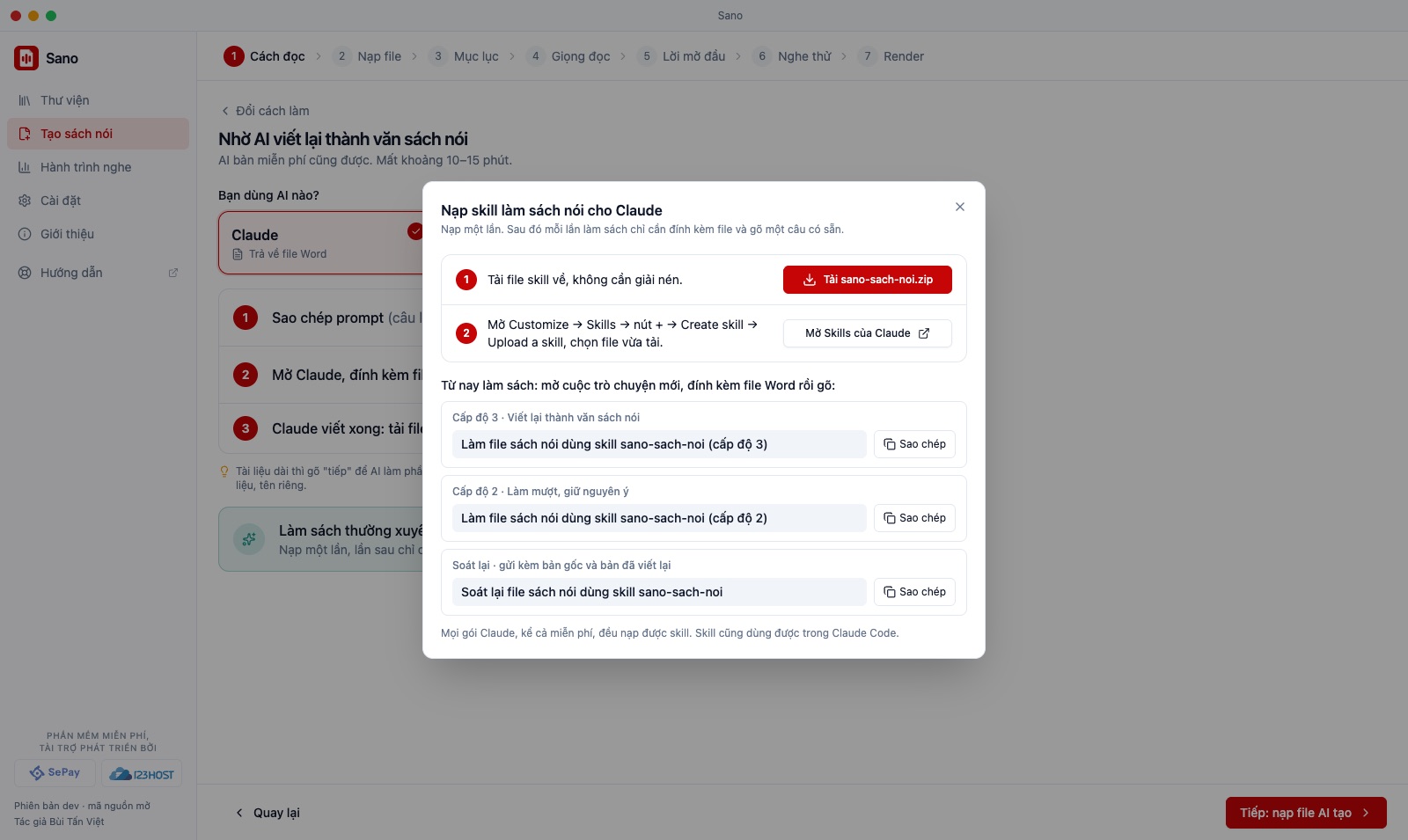
Task: Click Đổi cách làm back link
Action: 265,111
